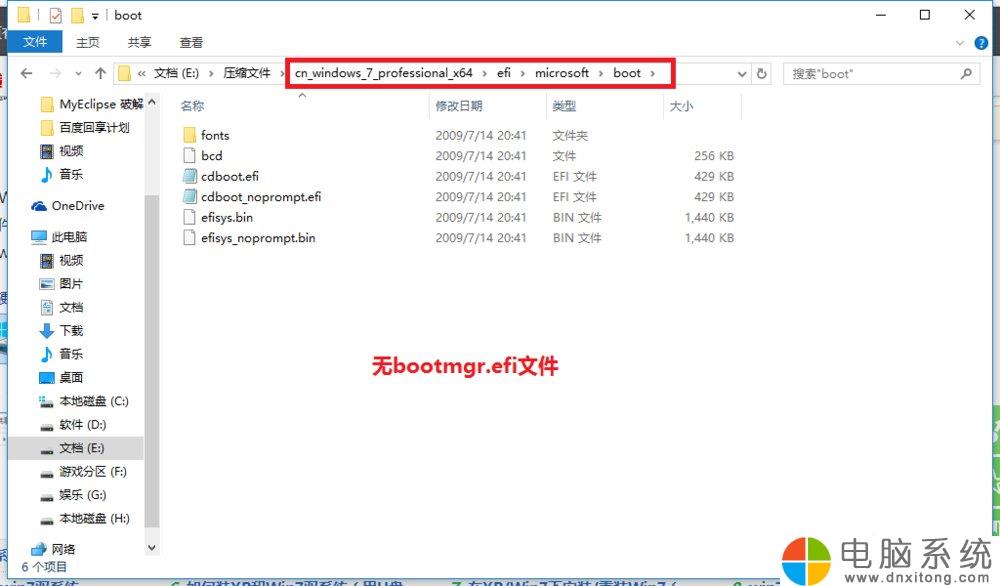Open 游戏分区 (F:) drive in sidebar
This screenshot has width=1000, height=586.
pos(84,472)
